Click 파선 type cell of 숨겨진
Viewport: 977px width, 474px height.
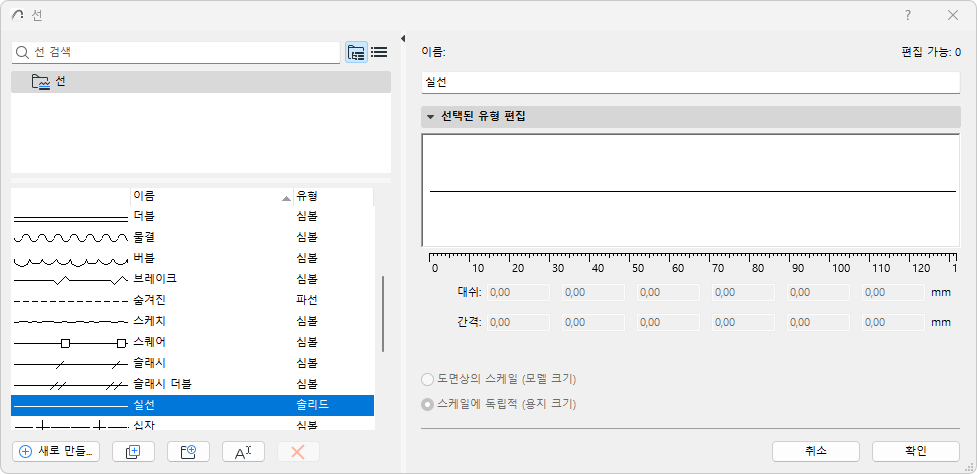[x=307, y=300]
